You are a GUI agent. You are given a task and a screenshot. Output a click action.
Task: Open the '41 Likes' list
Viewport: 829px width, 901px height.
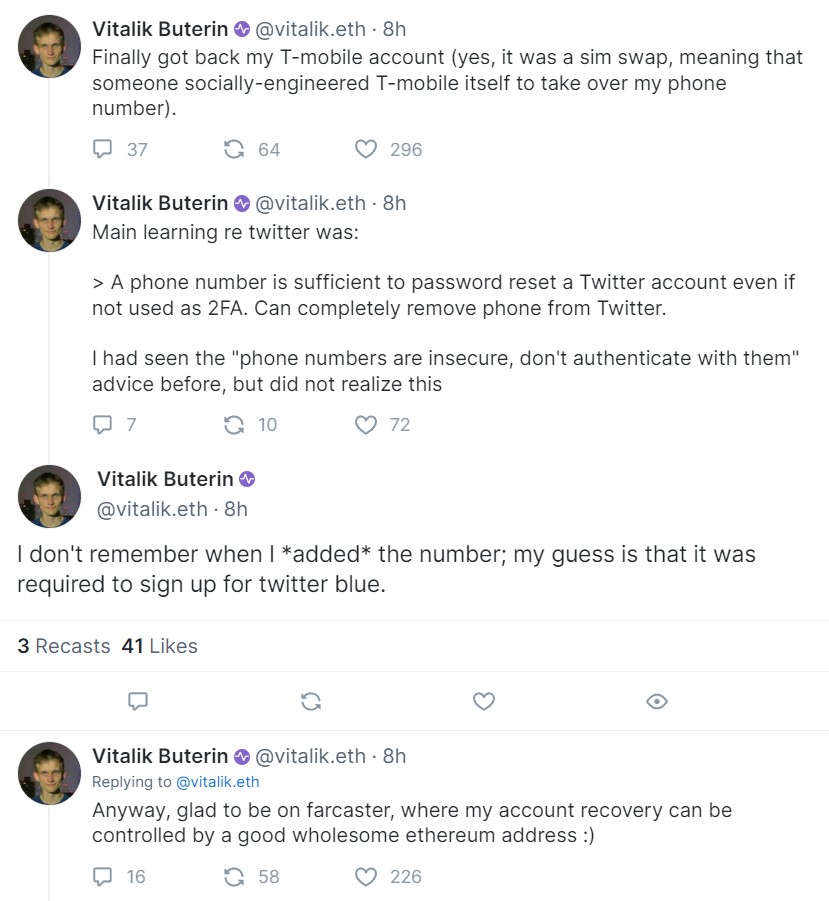click(x=160, y=646)
